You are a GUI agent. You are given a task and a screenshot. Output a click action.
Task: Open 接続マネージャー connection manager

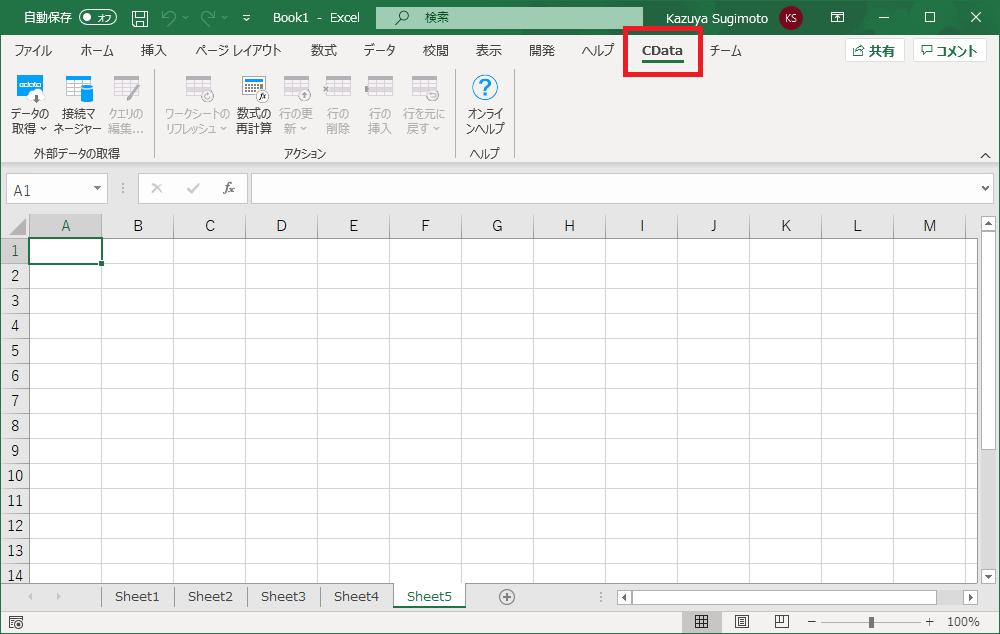click(x=78, y=105)
